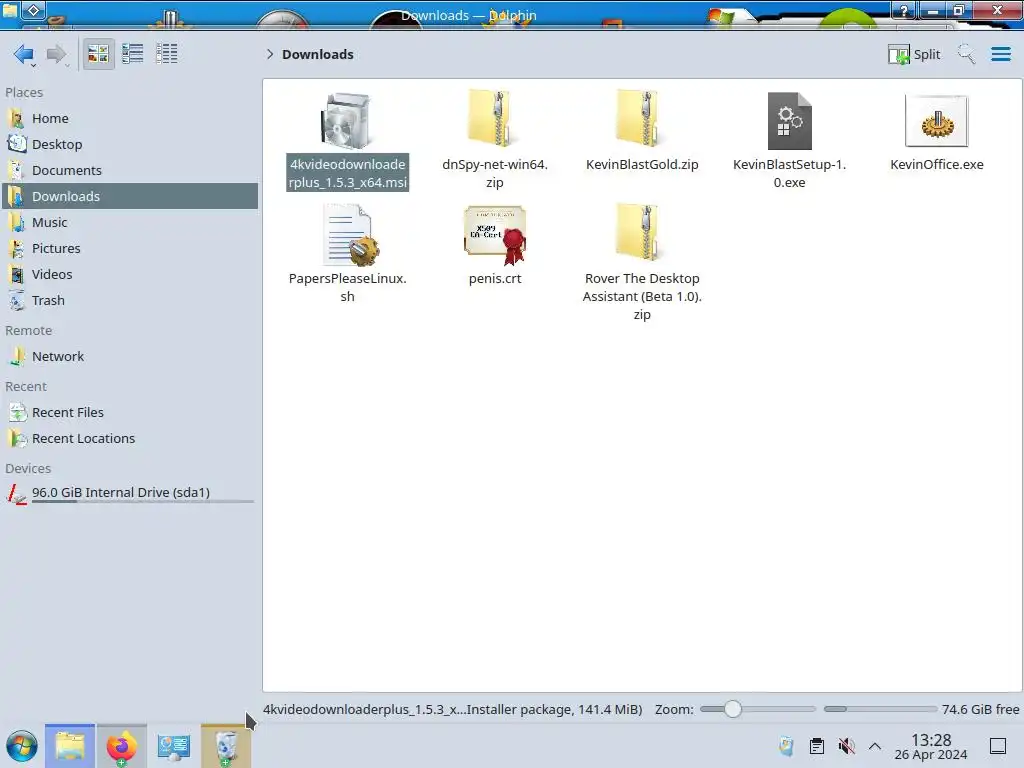1024x768 pixels.
Task: Click the show desktop tray icon
Action: coord(998,746)
